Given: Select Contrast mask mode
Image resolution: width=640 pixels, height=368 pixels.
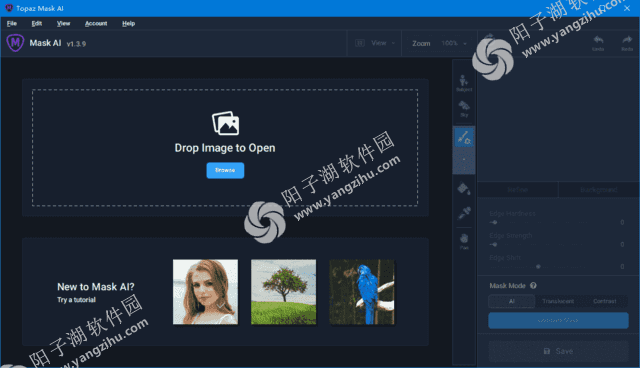Looking at the screenshot, I should [x=604, y=301].
